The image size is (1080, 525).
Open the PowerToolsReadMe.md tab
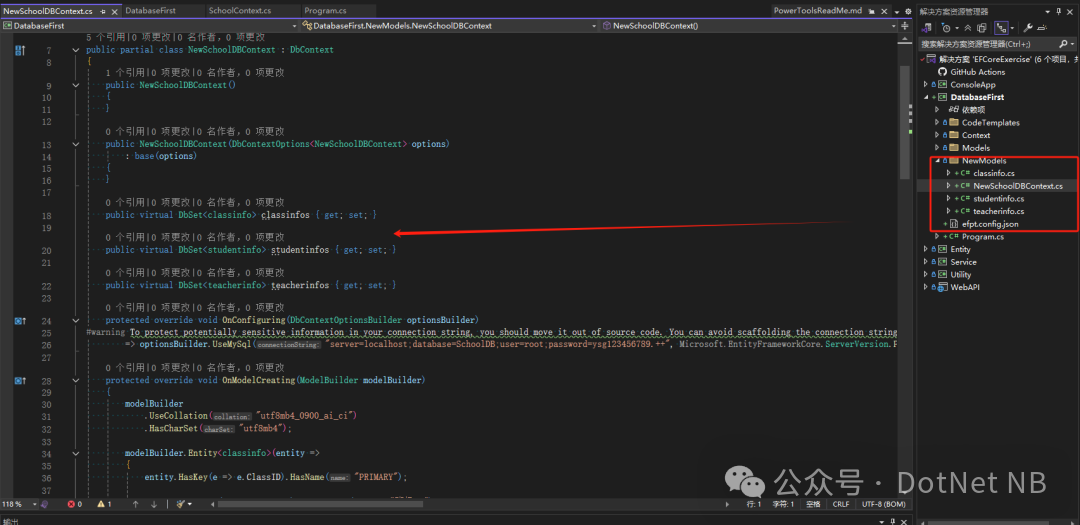[817, 11]
